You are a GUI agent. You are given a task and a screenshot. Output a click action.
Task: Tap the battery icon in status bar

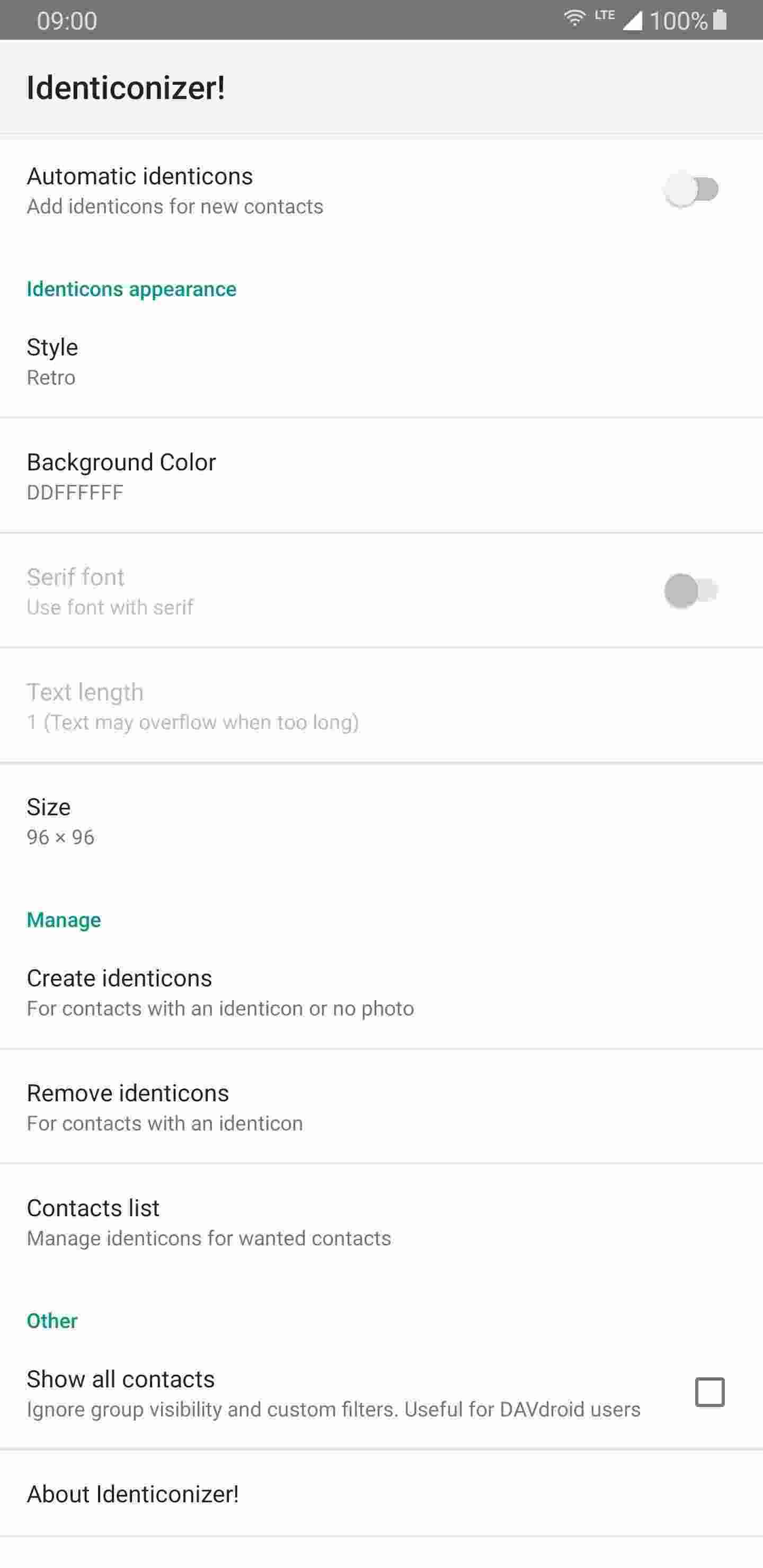[x=720, y=20]
